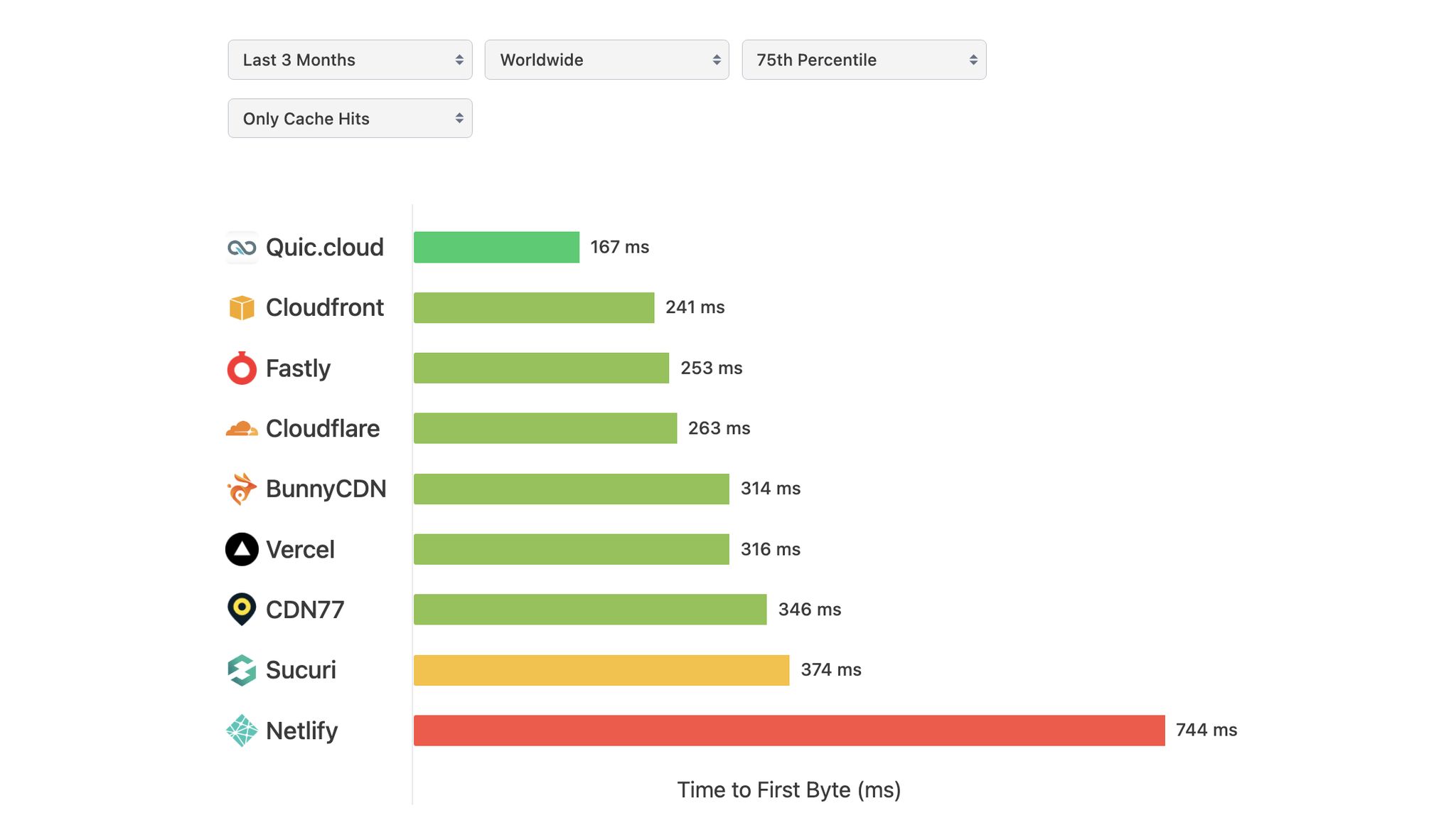1456x823 pixels.
Task: Select the Sucuri teal logo icon
Action: coord(242,669)
